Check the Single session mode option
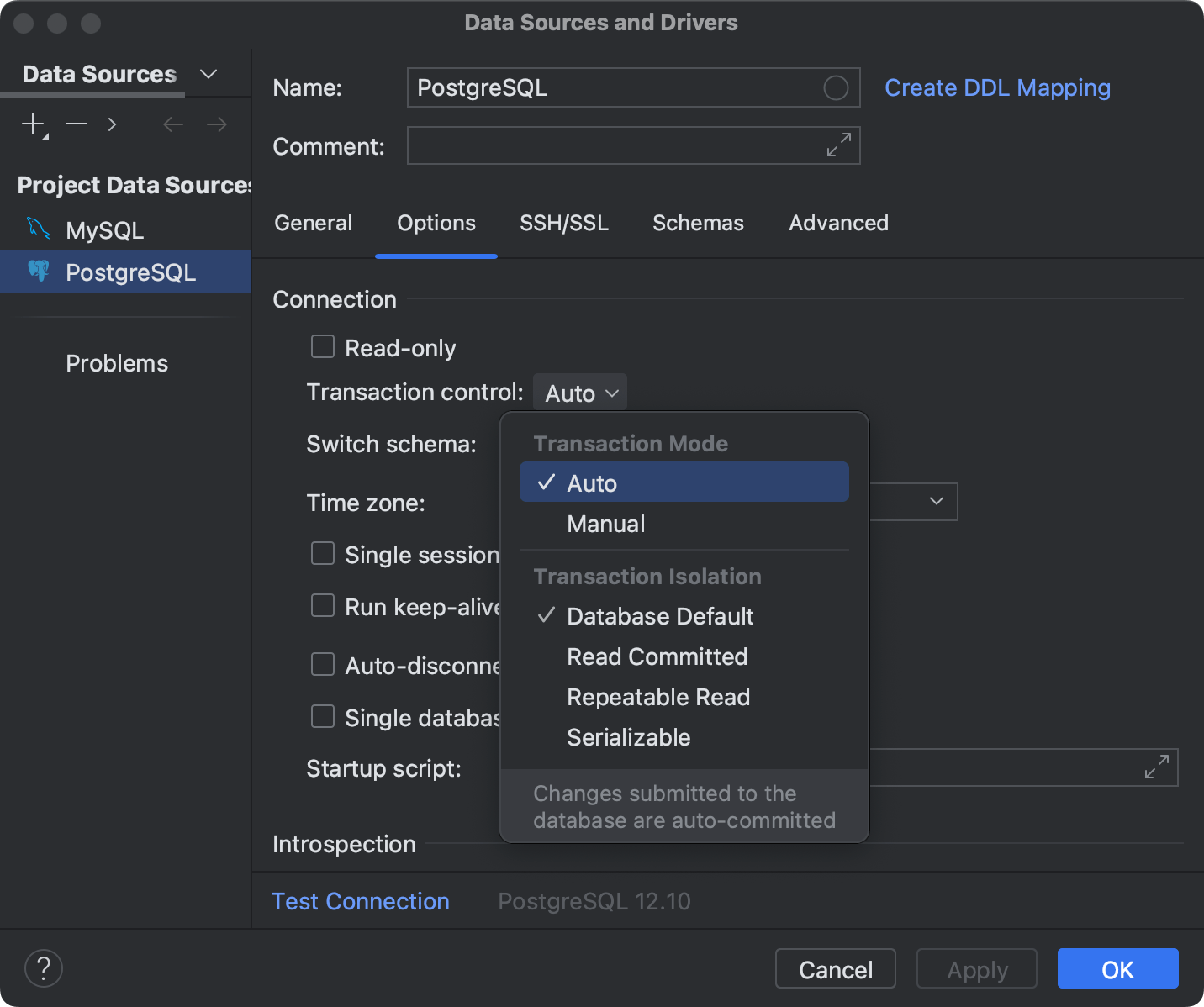The width and height of the screenshot is (1204, 1007). [x=322, y=553]
